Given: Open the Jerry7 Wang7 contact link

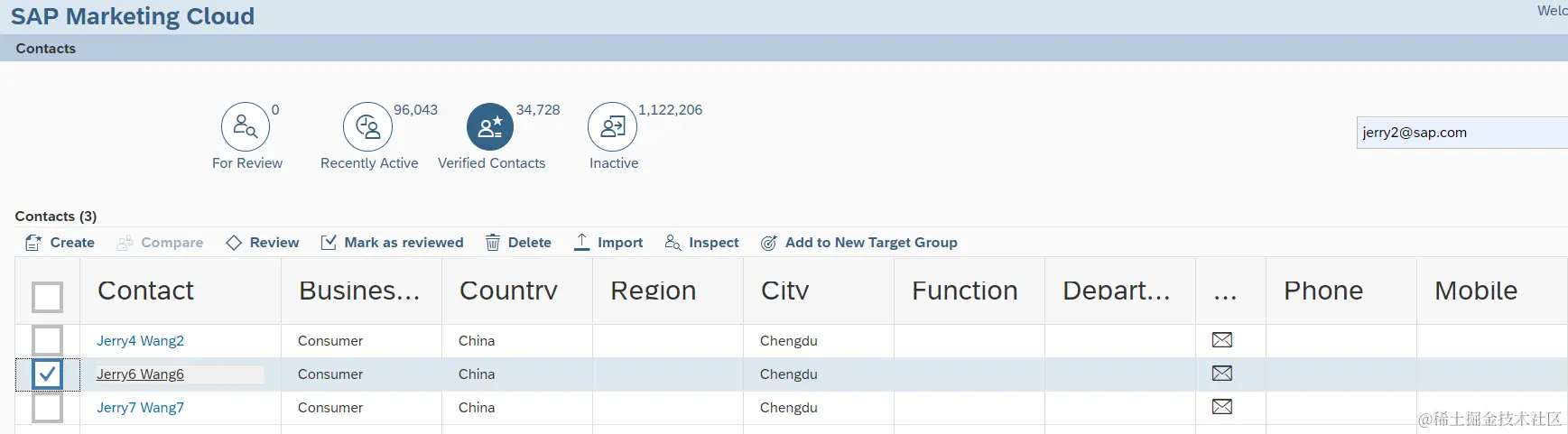Looking at the screenshot, I should [140, 408].
